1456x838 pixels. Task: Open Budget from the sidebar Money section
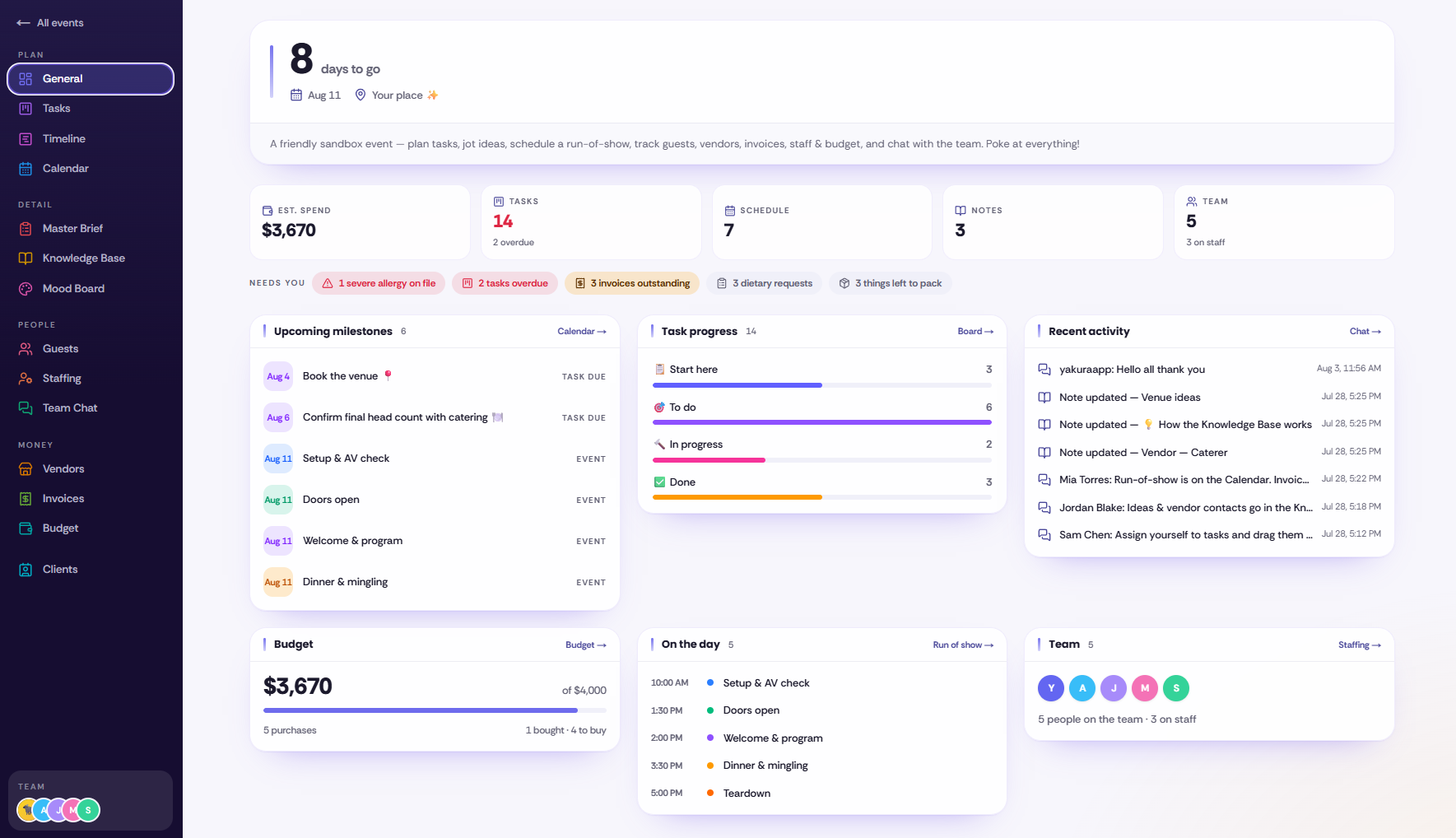tap(91, 528)
